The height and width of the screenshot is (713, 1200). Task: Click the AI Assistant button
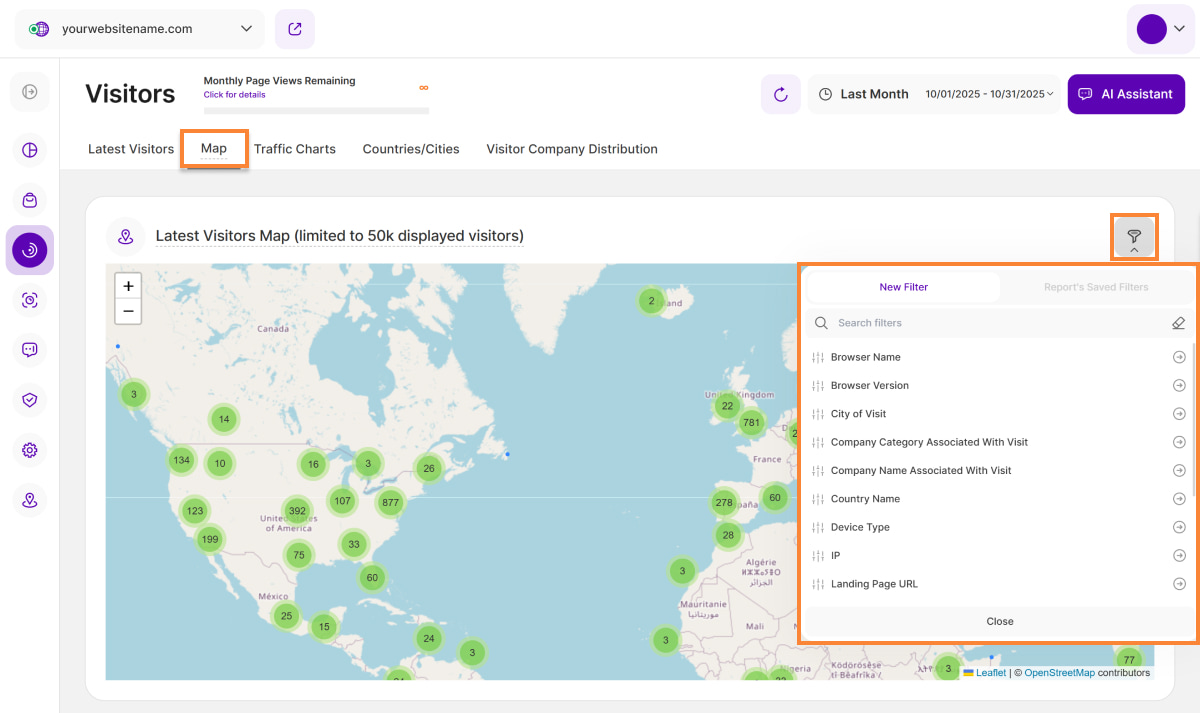coord(1126,94)
